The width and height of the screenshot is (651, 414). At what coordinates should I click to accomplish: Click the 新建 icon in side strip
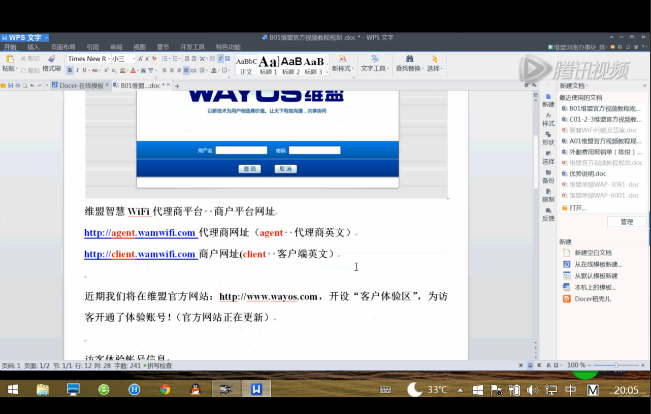click(x=548, y=100)
